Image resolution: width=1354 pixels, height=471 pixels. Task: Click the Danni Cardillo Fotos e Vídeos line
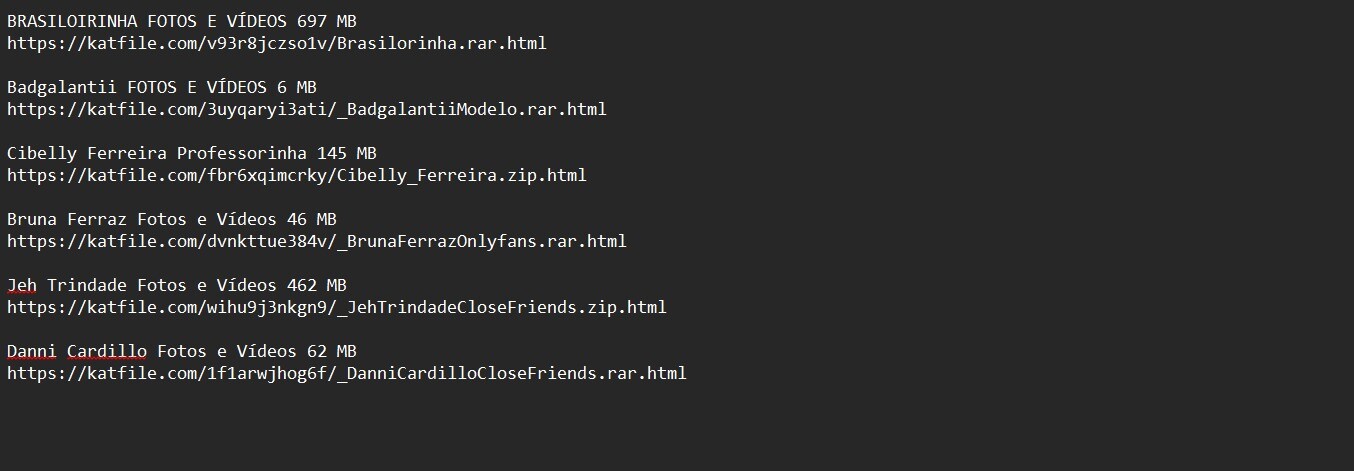(181, 351)
